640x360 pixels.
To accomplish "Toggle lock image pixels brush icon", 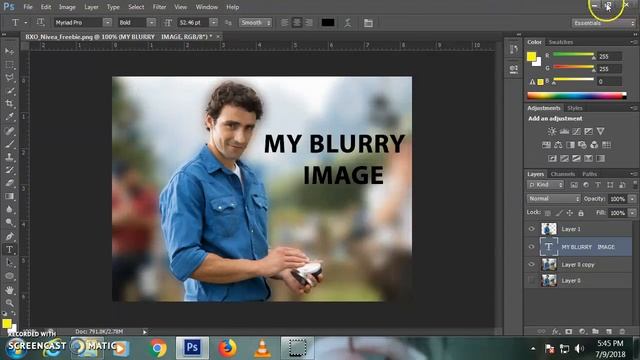I will click(559, 213).
